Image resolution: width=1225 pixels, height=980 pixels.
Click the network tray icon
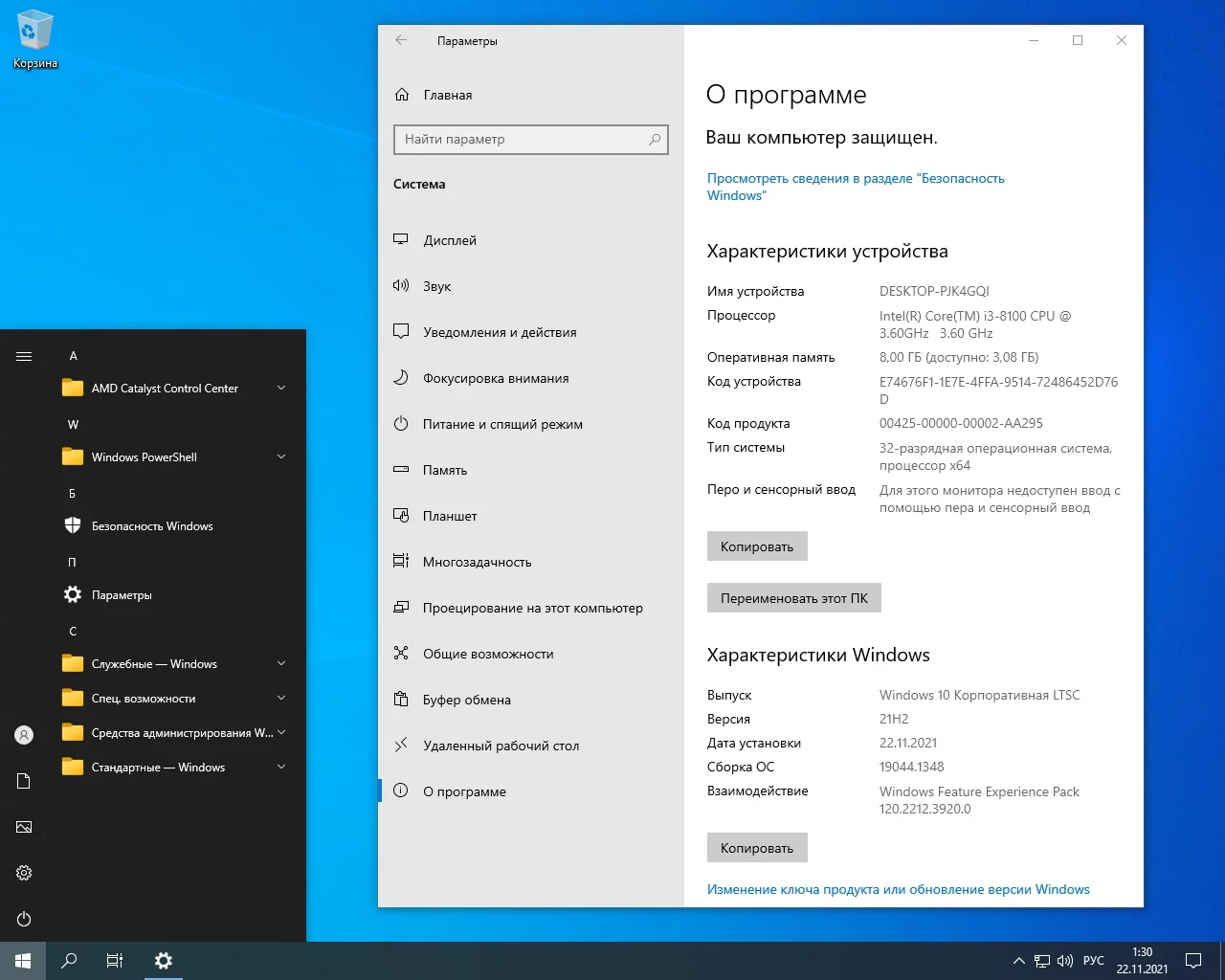click(x=1042, y=961)
